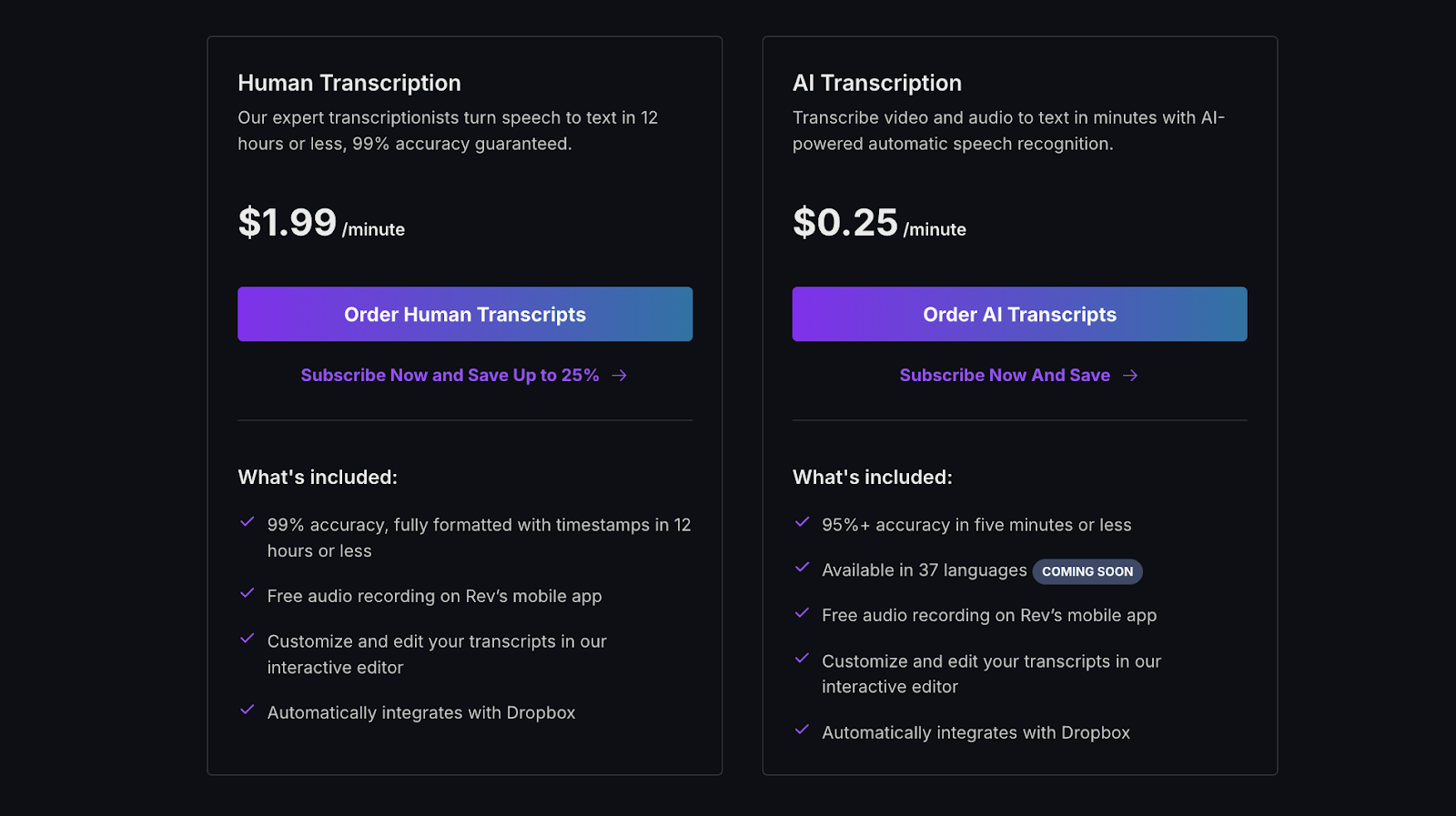Click checkmark beside AI plan interactive editor item
1456x816 pixels.
click(x=802, y=659)
